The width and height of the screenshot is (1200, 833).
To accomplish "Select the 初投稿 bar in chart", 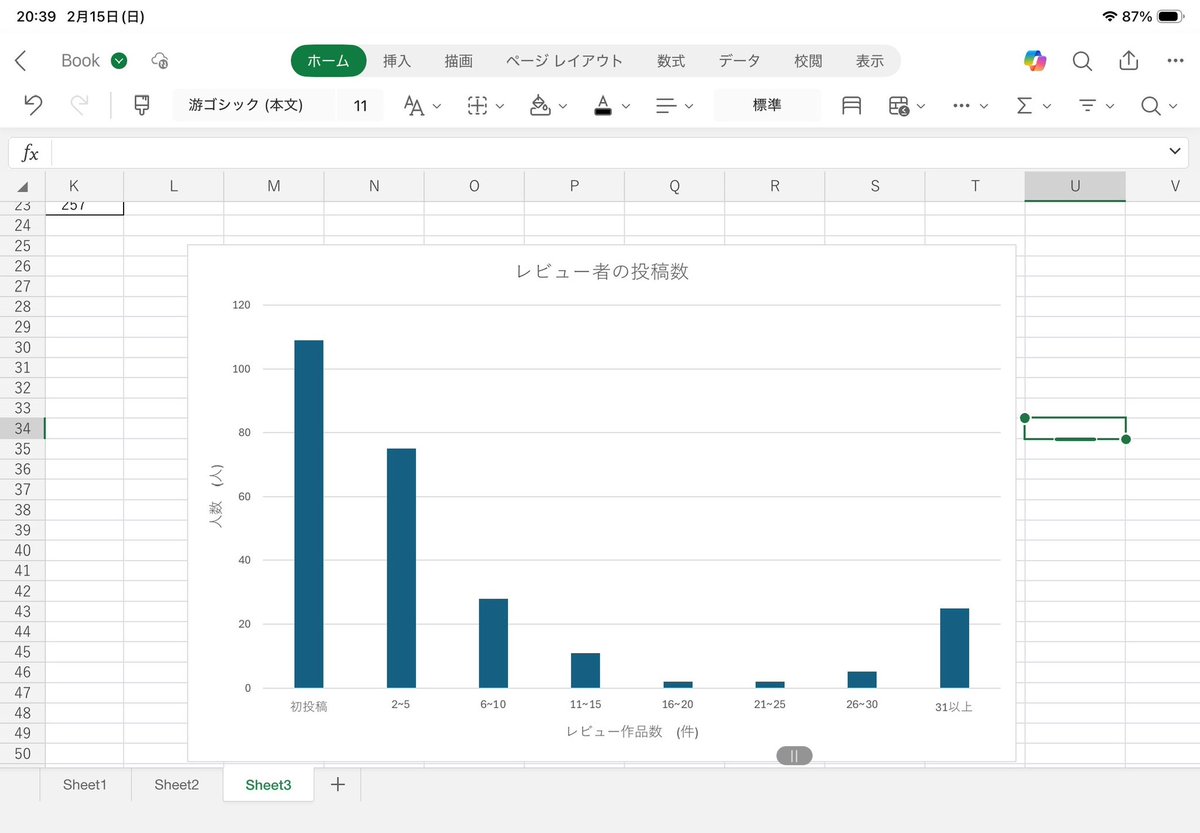I will pyautogui.click(x=309, y=514).
